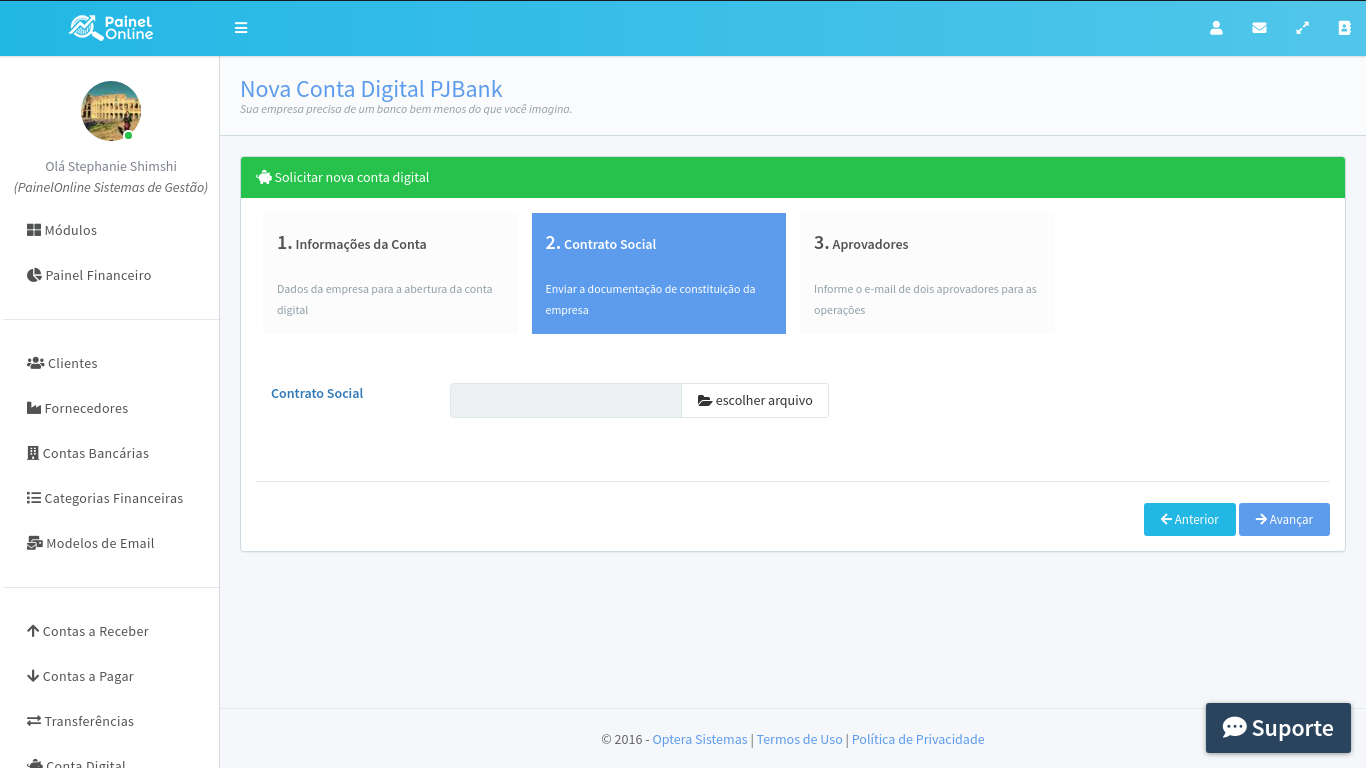The height and width of the screenshot is (768, 1366).
Task: Open Contas Bancárias in the sidebar
Action: [88, 453]
